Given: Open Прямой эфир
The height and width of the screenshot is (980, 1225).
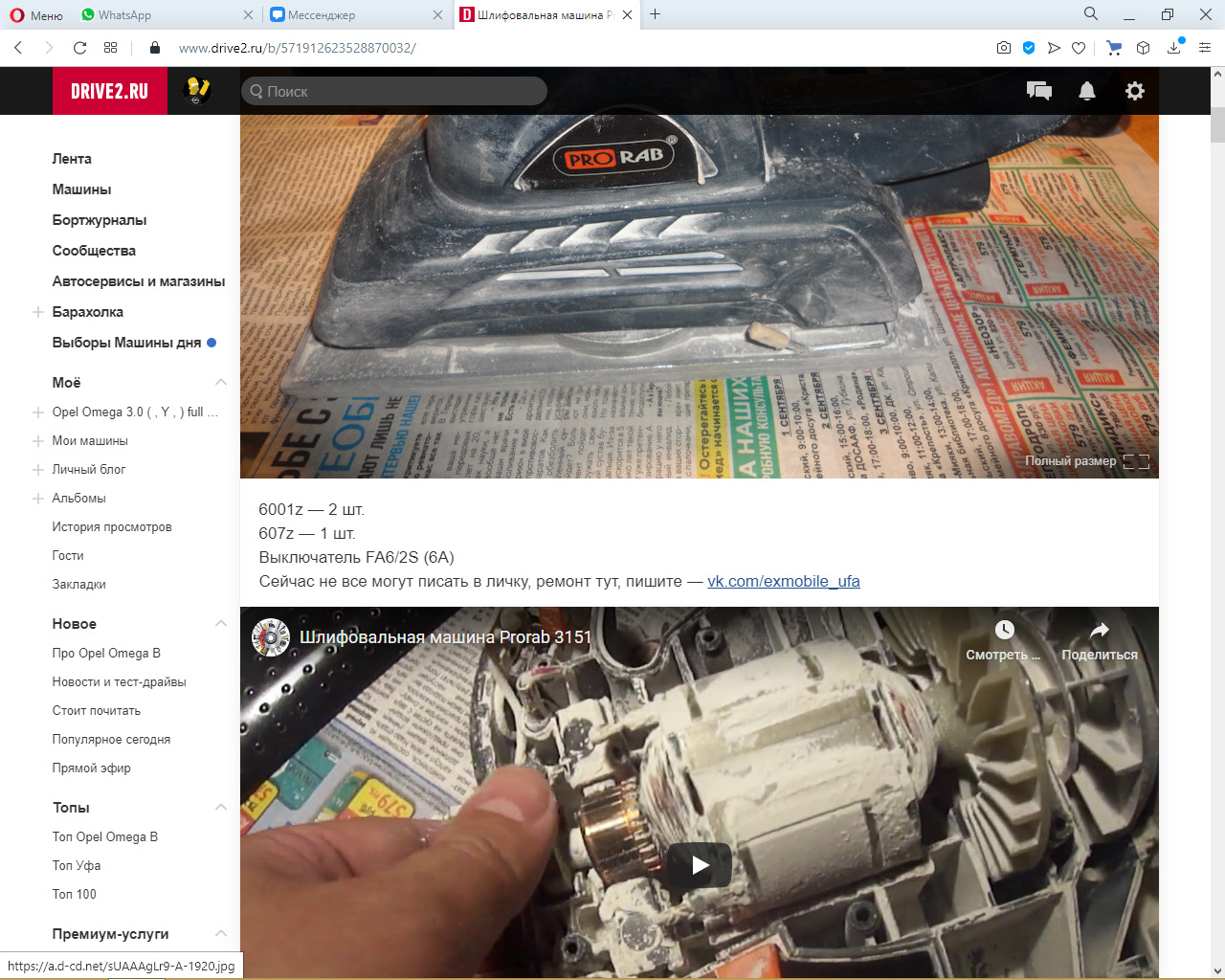Looking at the screenshot, I should (x=91, y=768).
